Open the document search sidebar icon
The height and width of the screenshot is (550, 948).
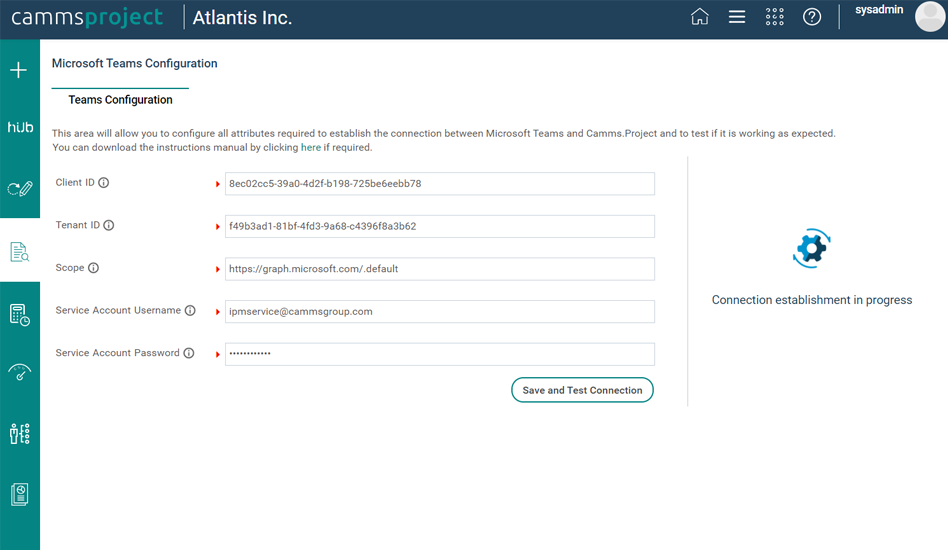pos(20,251)
